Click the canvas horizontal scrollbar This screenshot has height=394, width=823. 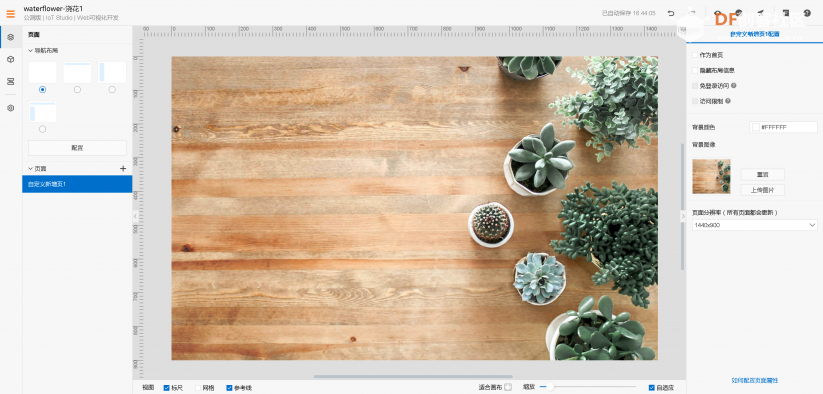413,376
